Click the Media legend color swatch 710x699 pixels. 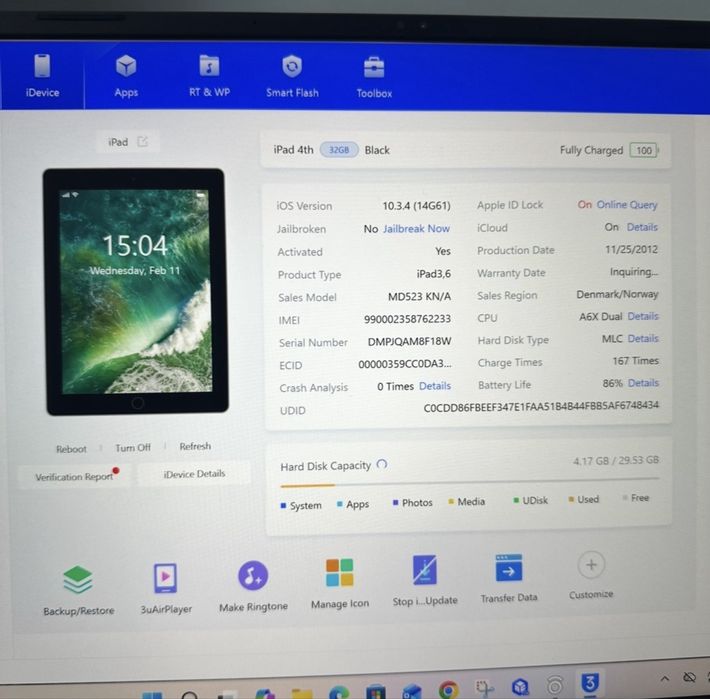coord(451,501)
